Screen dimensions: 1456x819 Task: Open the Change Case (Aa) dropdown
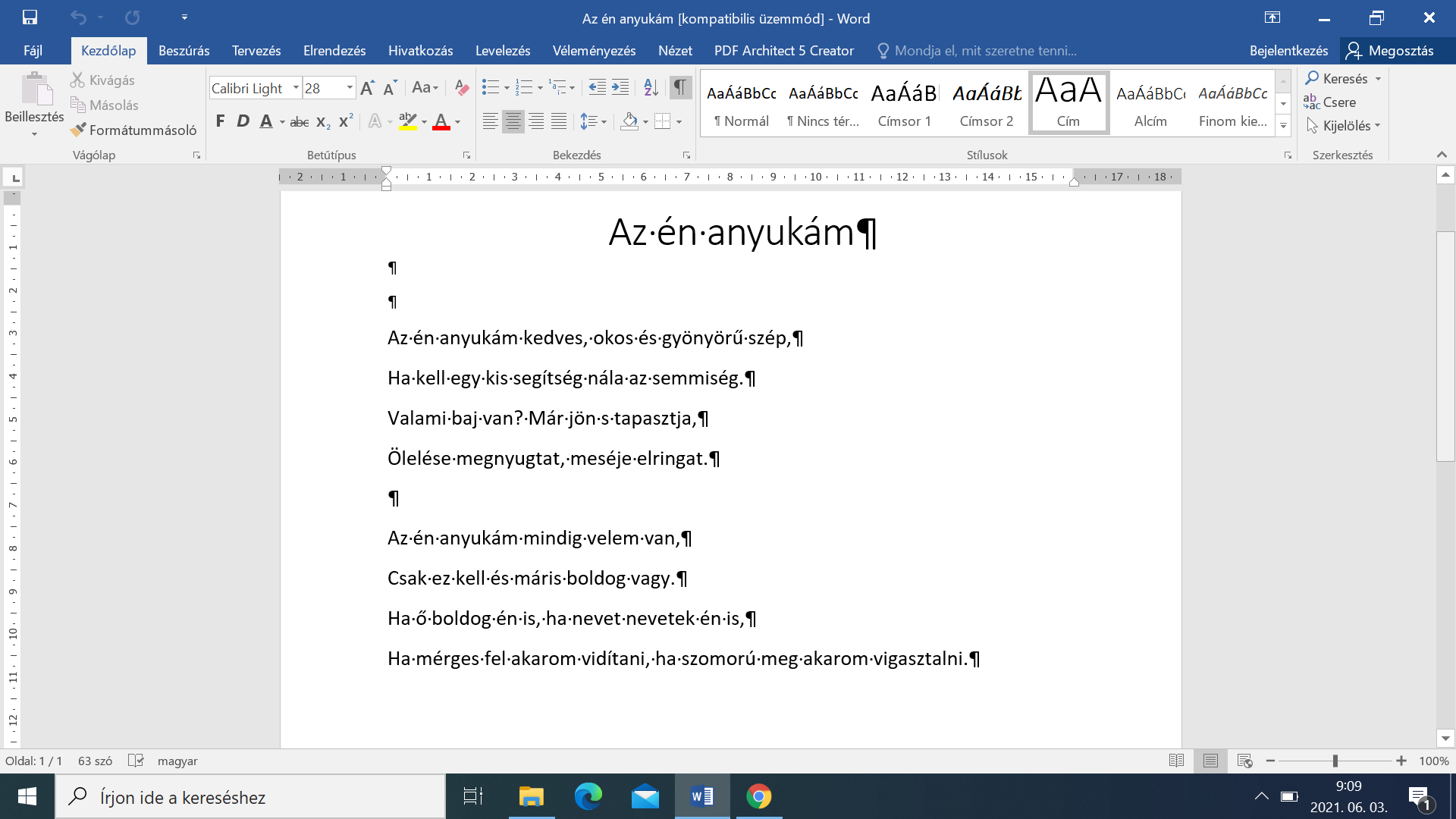[x=425, y=88]
